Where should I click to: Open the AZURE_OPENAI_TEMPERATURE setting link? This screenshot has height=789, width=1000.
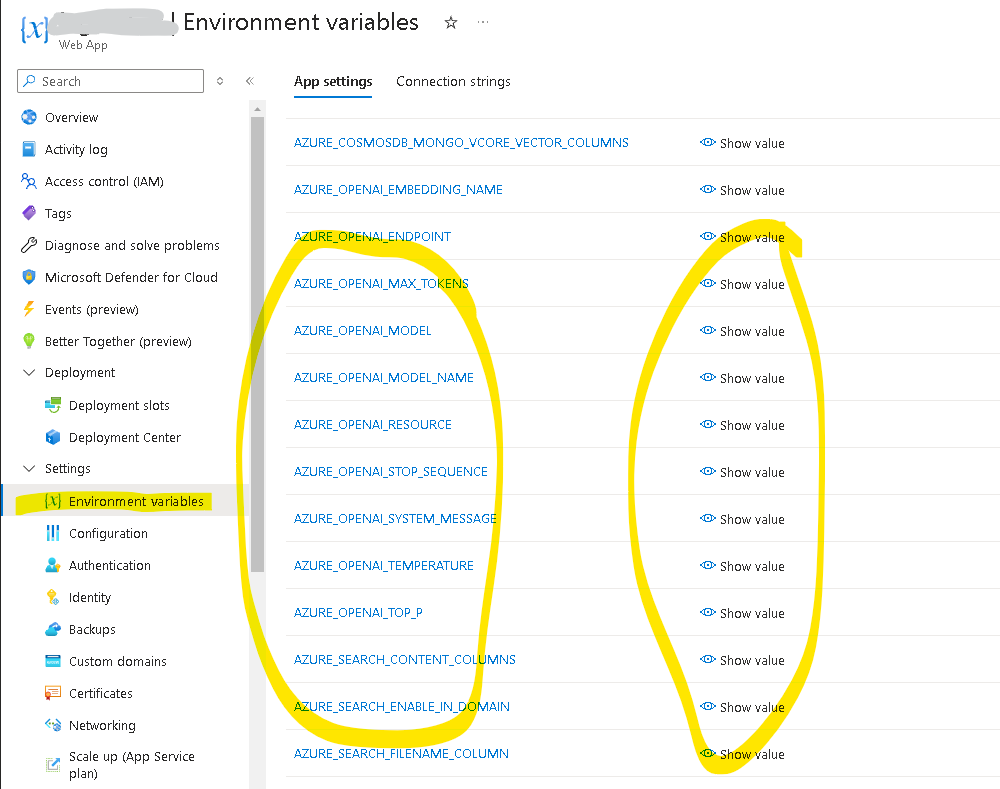point(383,565)
